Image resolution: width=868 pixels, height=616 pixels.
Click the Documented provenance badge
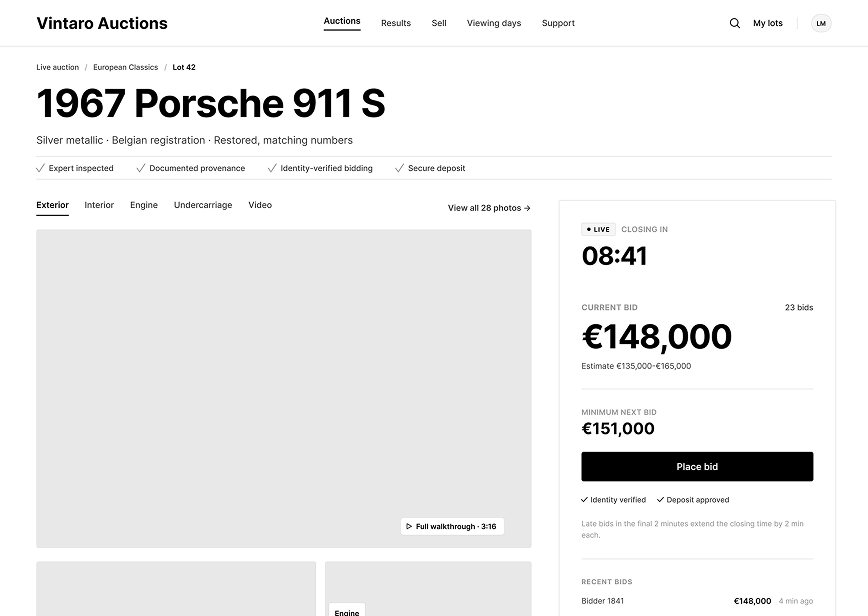191,168
